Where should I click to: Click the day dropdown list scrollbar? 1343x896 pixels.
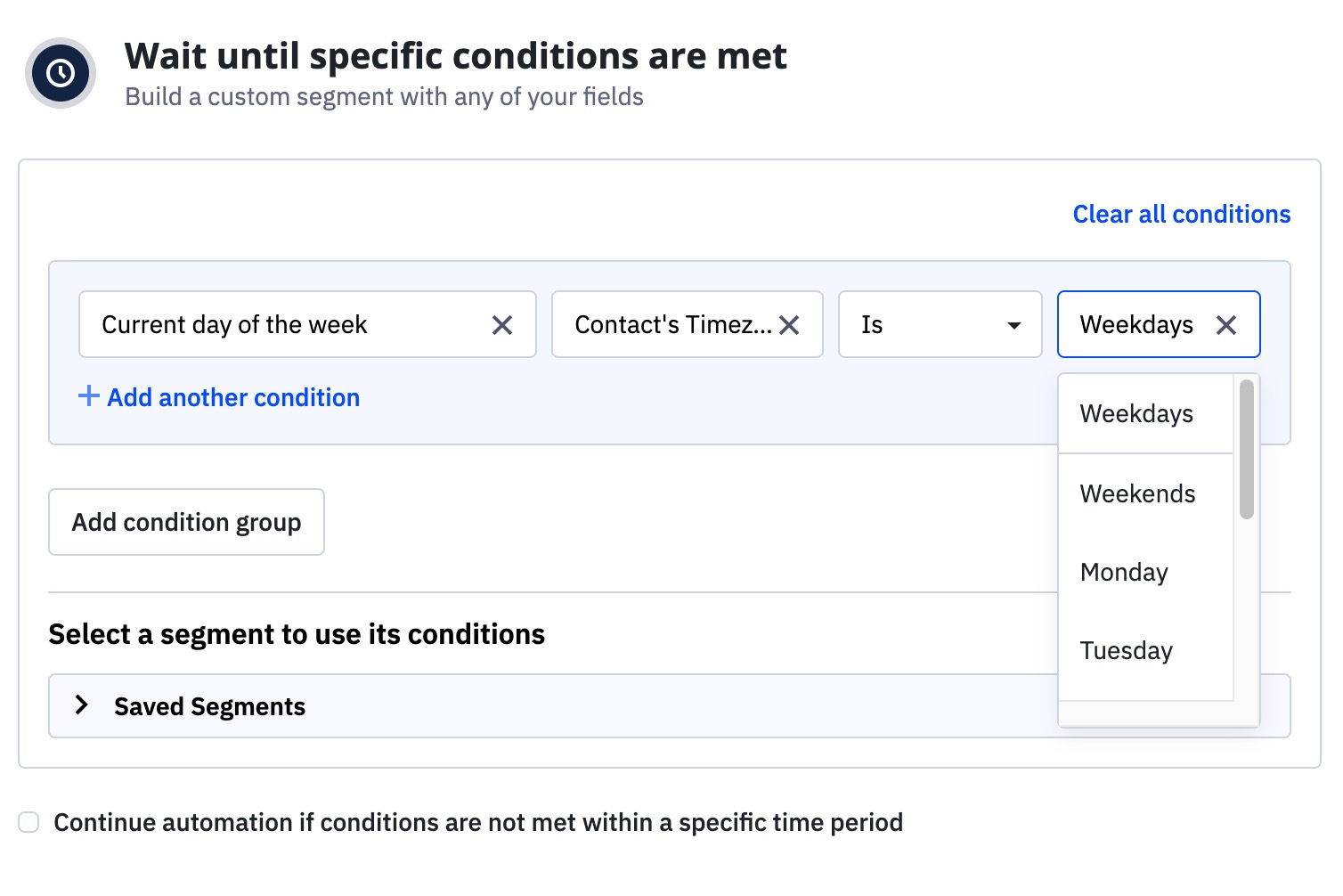click(x=1247, y=449)
